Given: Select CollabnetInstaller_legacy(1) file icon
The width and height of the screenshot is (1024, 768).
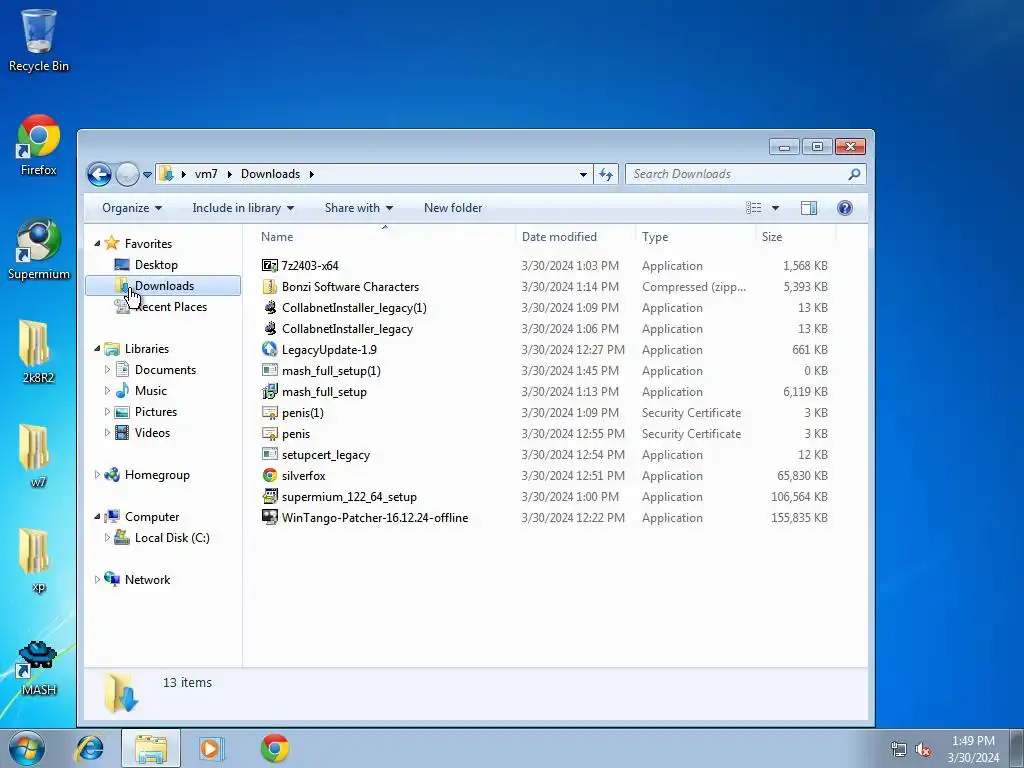Looking at the screenshot, I should (270, 308).
